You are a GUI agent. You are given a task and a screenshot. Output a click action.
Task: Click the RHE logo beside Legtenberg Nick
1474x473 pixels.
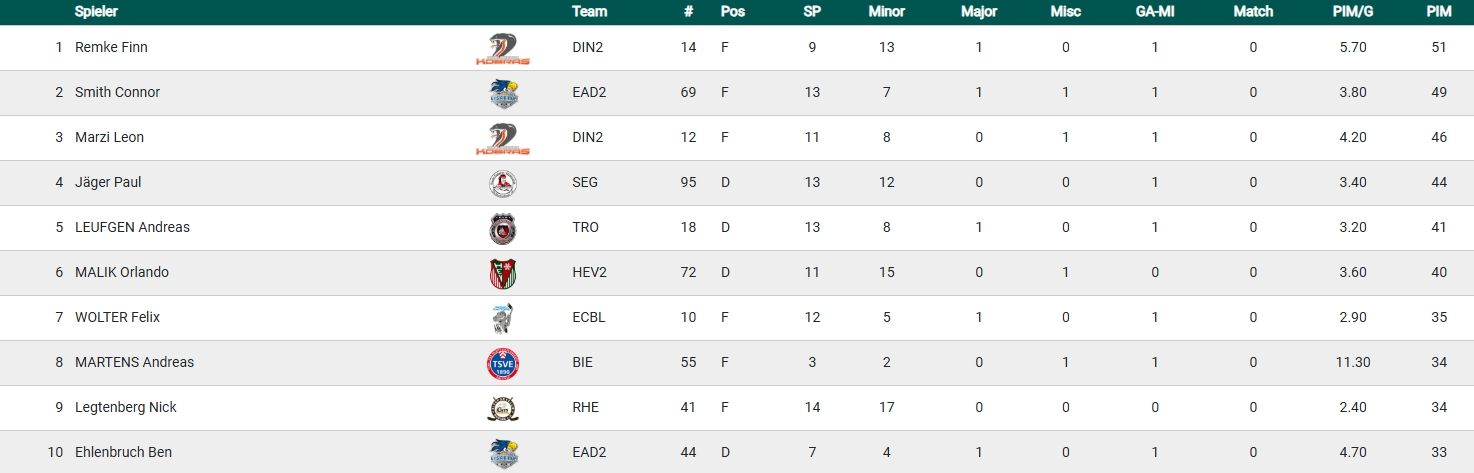coord(502,408)
